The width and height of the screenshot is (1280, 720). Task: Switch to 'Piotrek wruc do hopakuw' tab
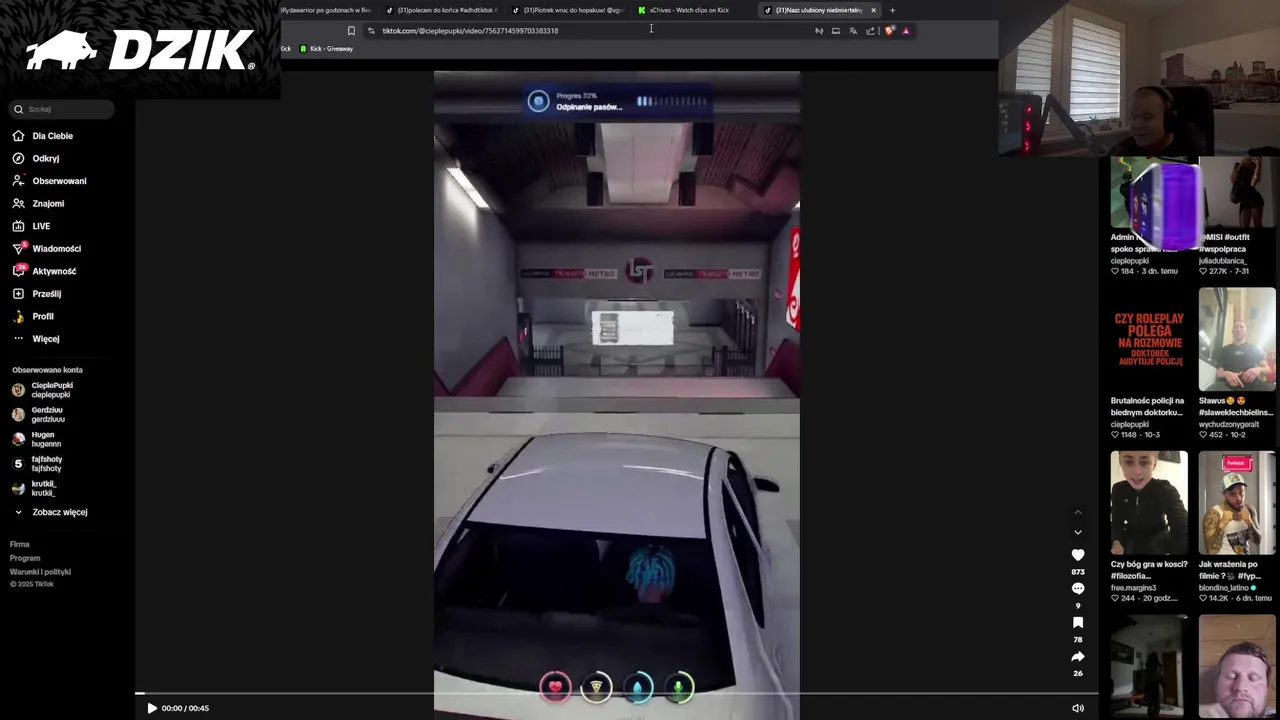[x=566, y=10]
